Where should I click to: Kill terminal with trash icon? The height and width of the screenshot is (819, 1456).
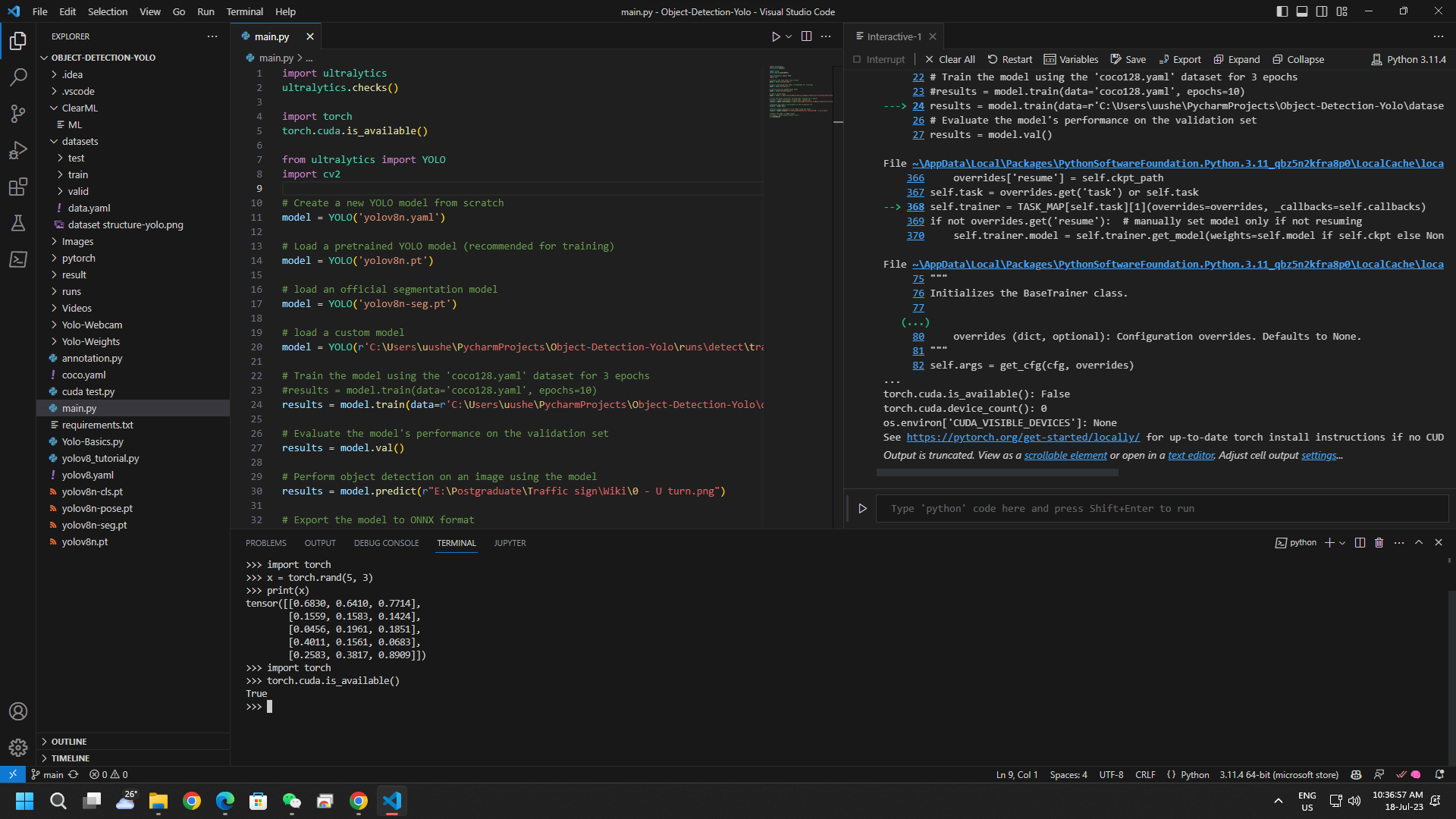pyautogui.click(x=1379, y=543)
